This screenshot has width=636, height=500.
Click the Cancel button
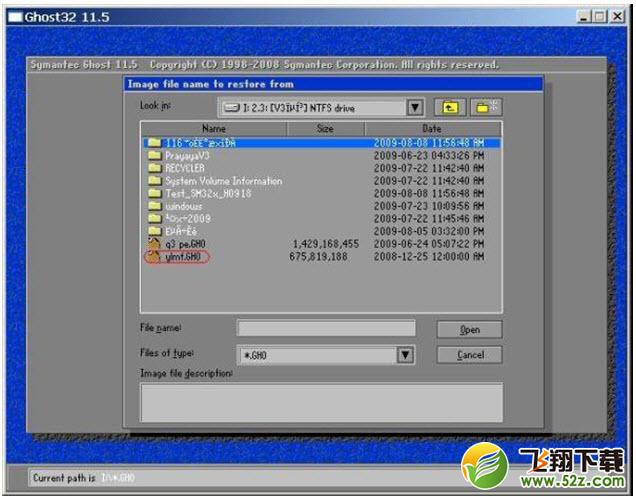tap(469, 355)
